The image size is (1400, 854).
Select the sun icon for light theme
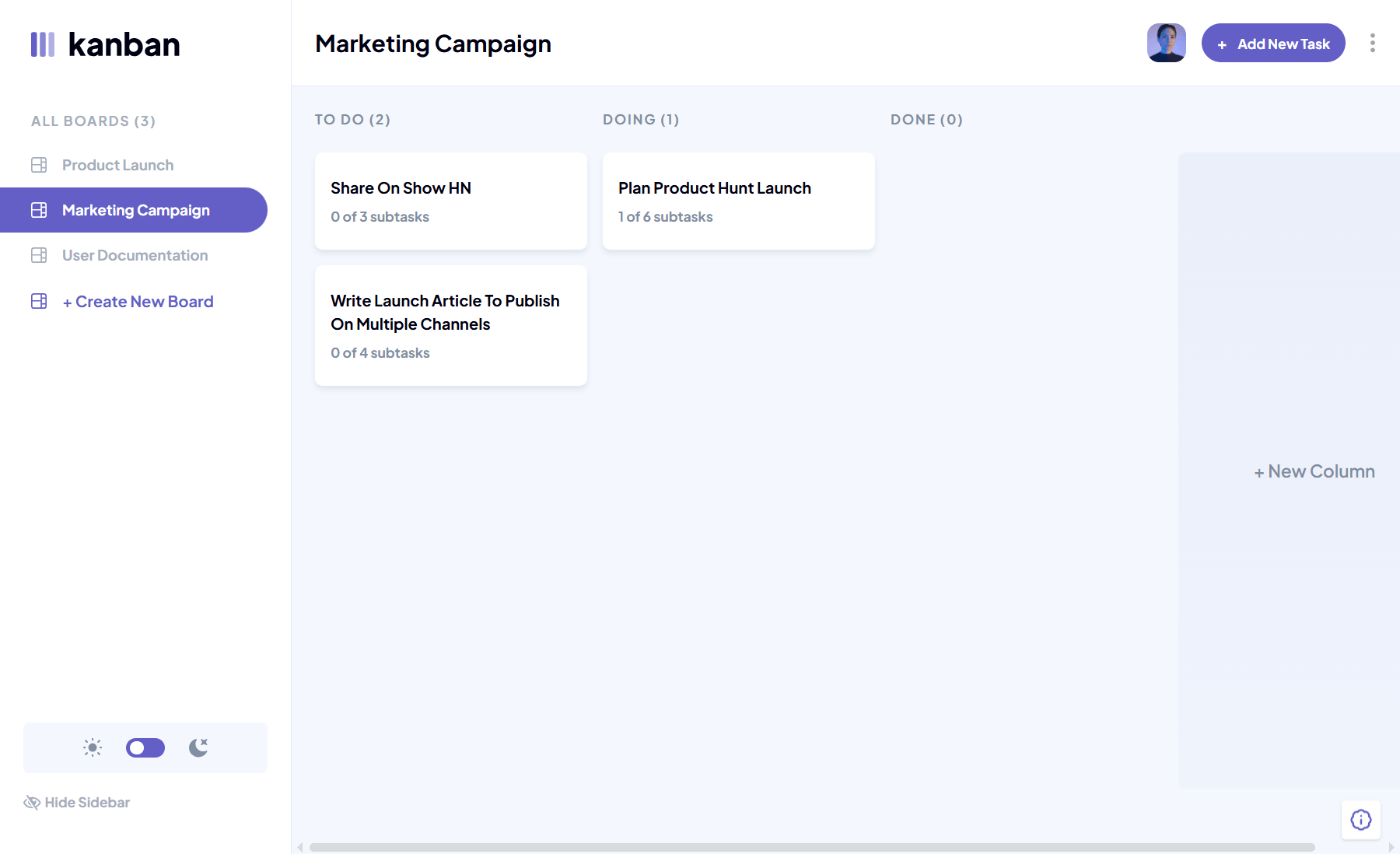[x=92, y=747]
